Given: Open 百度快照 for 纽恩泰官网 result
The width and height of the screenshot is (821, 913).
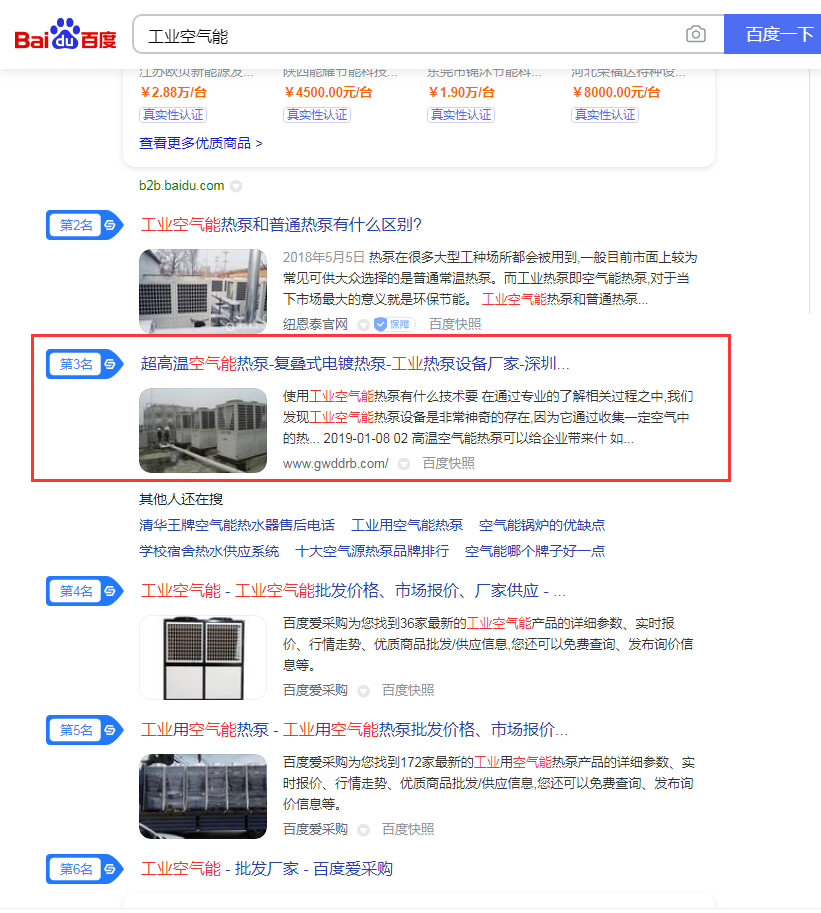Looking at the screenshot, I should click(x=455, y=324).
